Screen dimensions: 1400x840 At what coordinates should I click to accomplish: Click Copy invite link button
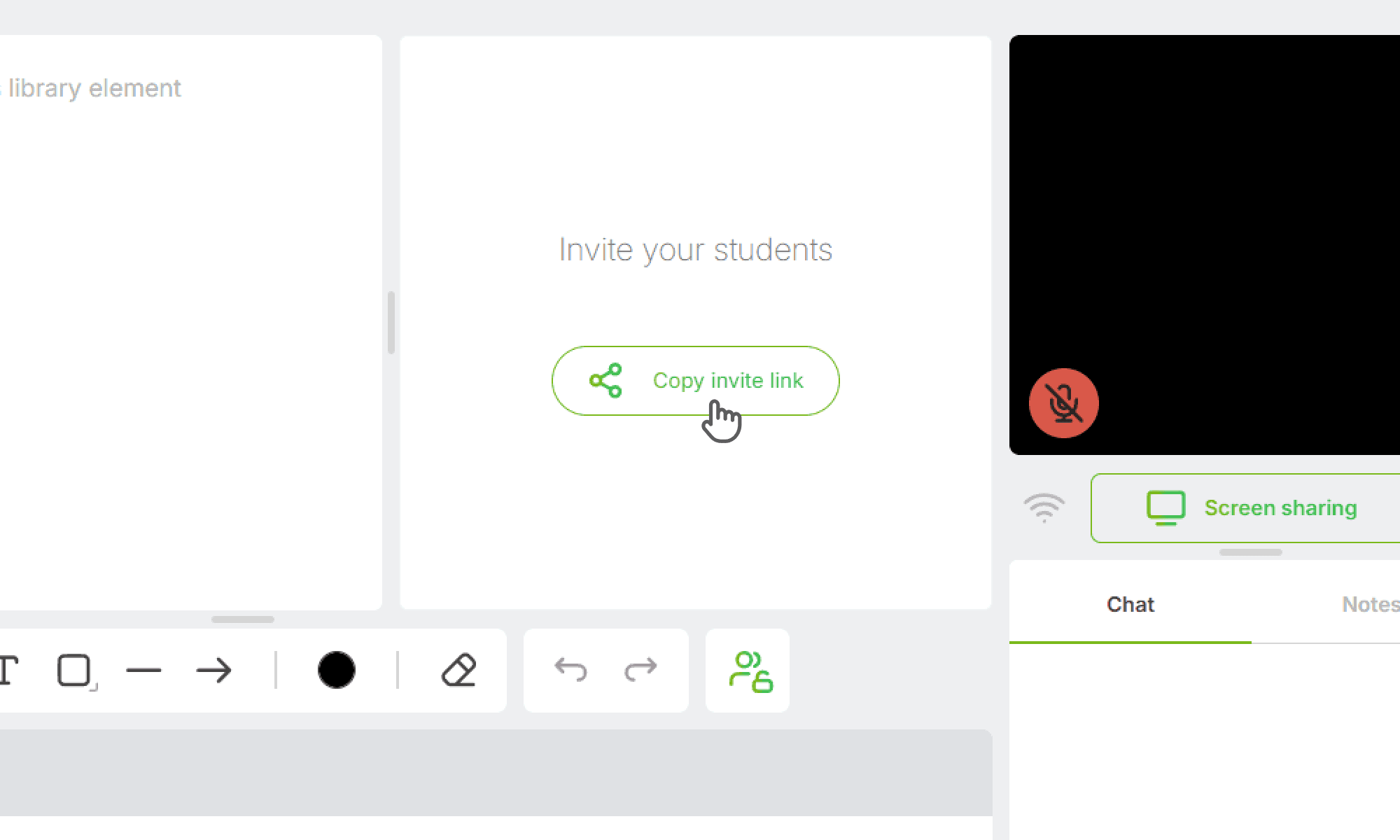click(x=695, y=381)
